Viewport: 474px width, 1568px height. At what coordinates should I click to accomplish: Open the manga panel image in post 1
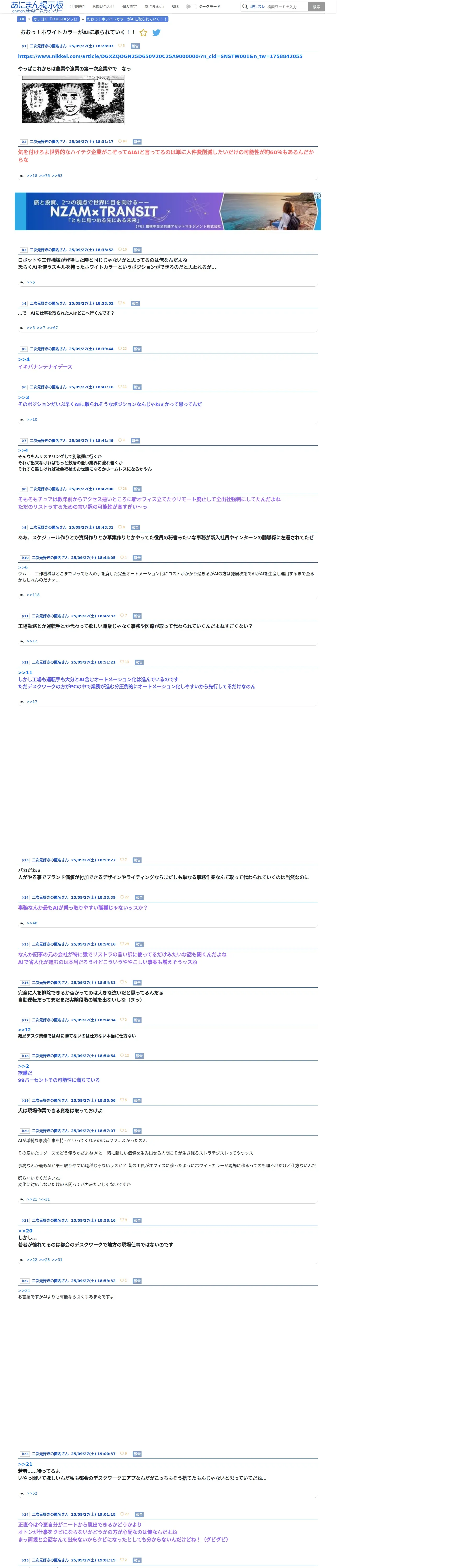click(x=71, y=99)
